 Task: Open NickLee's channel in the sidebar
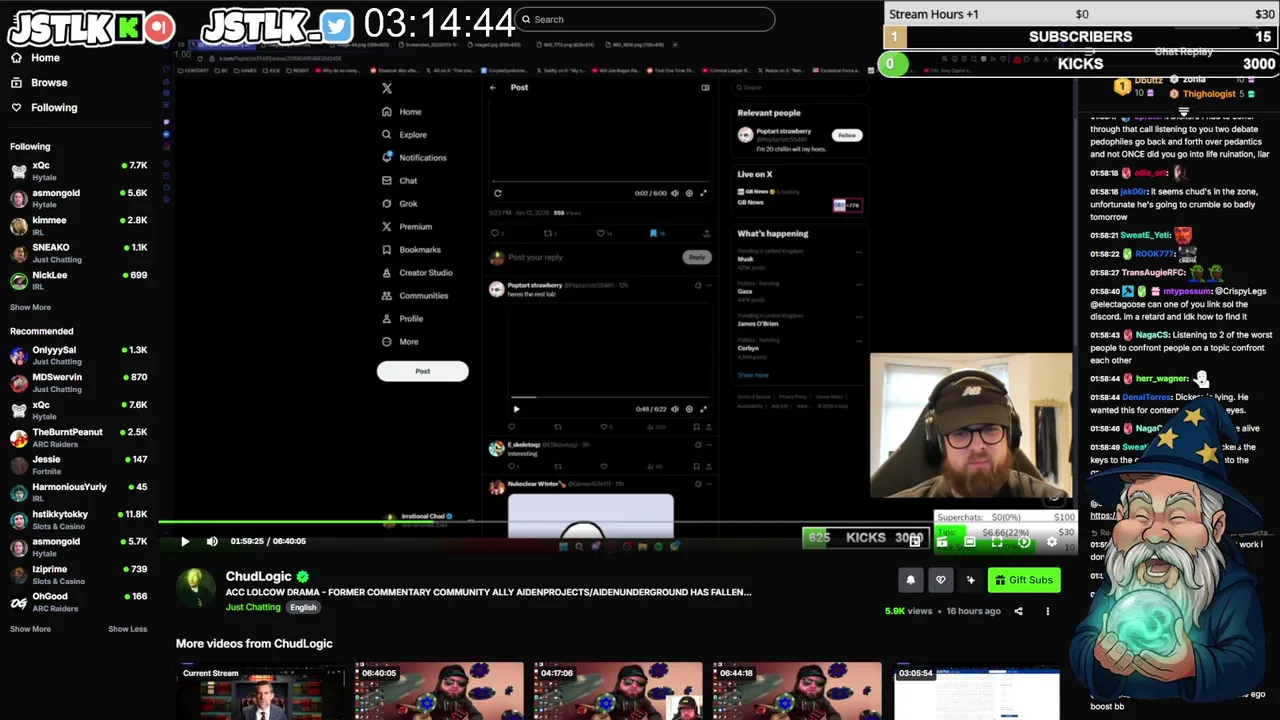78,280
